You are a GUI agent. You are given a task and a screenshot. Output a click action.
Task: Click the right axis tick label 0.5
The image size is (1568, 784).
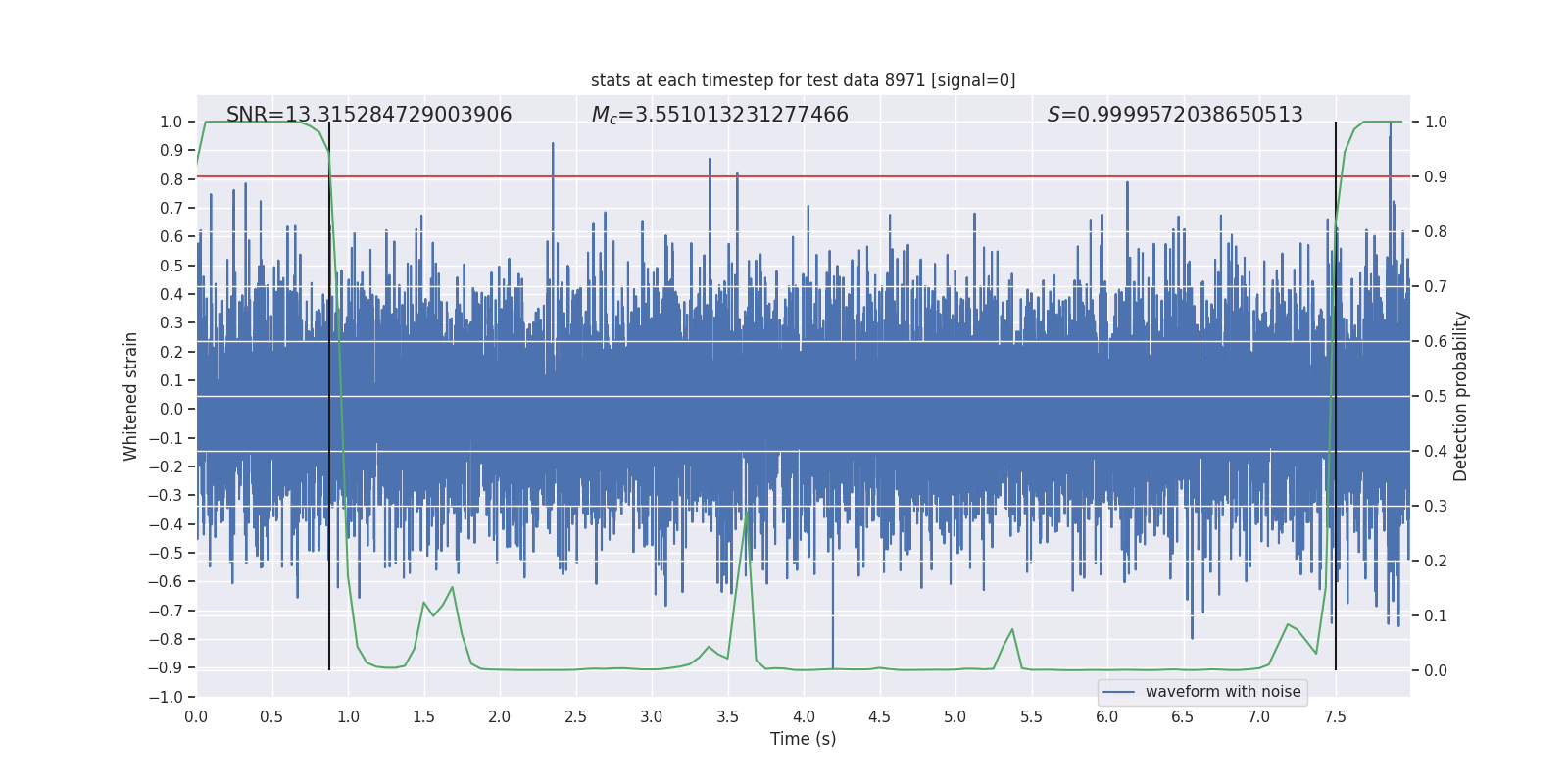[1435, 396]
